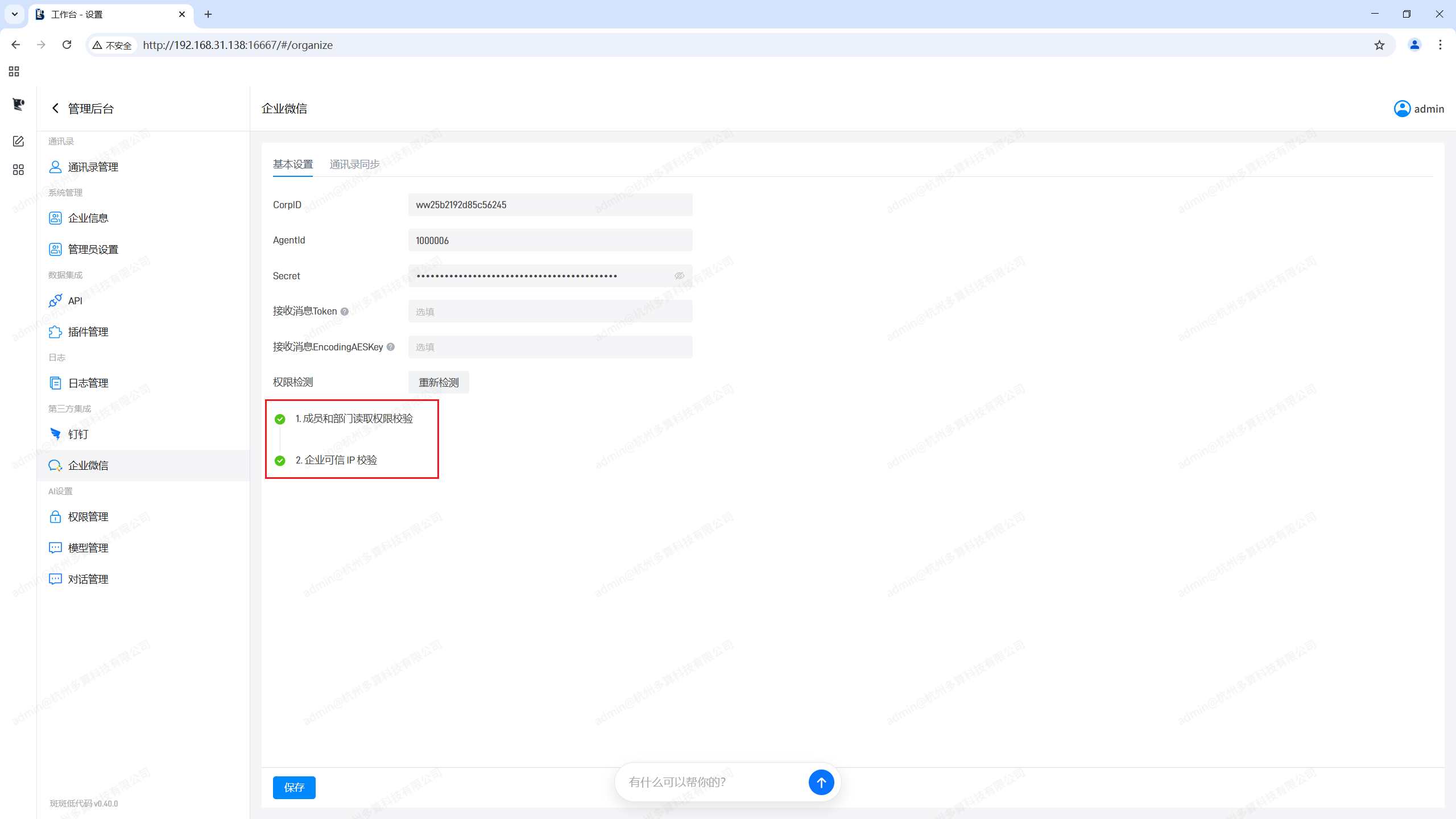
Task: Switch to the 通讯录同步 tab
Action: click(x=354, y=164)
